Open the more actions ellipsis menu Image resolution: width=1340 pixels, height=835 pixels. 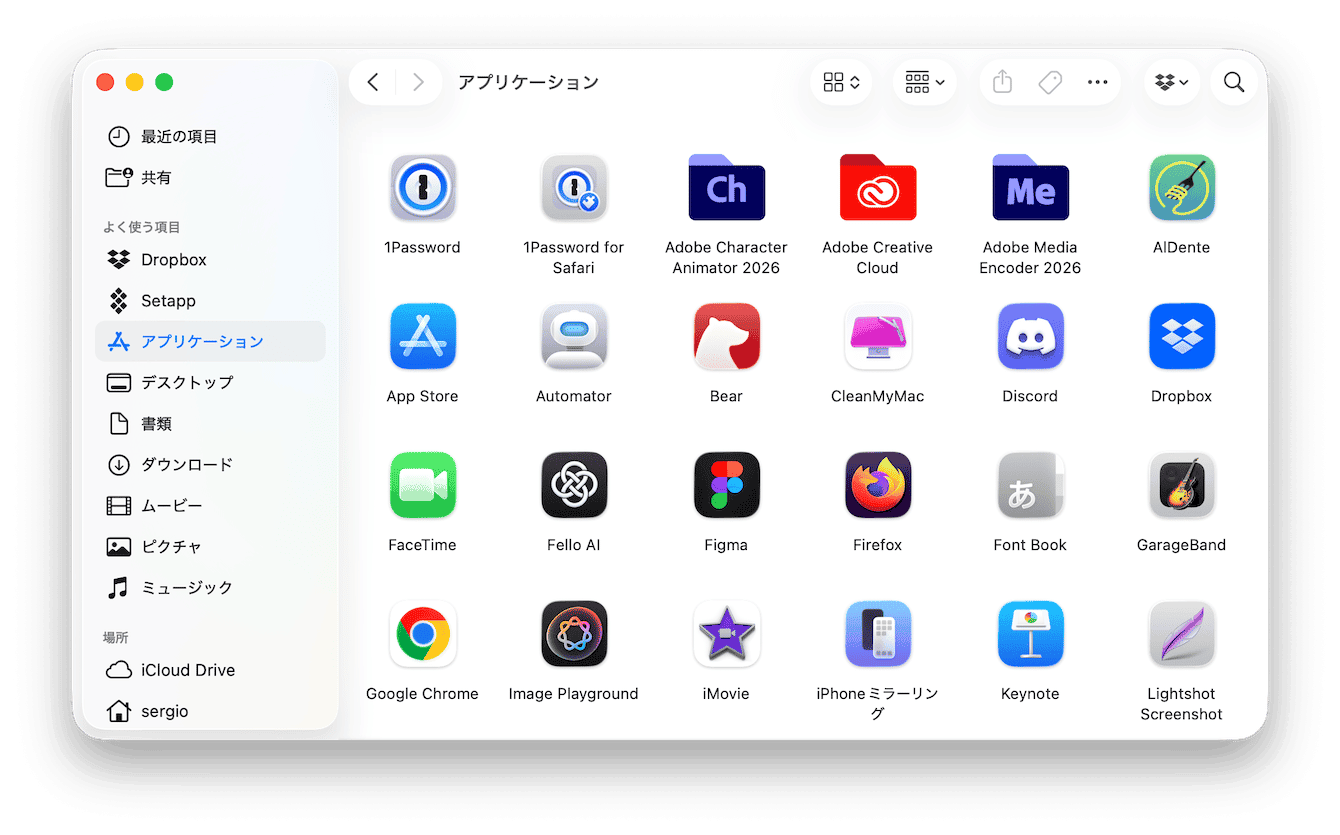click(1097, 82)
